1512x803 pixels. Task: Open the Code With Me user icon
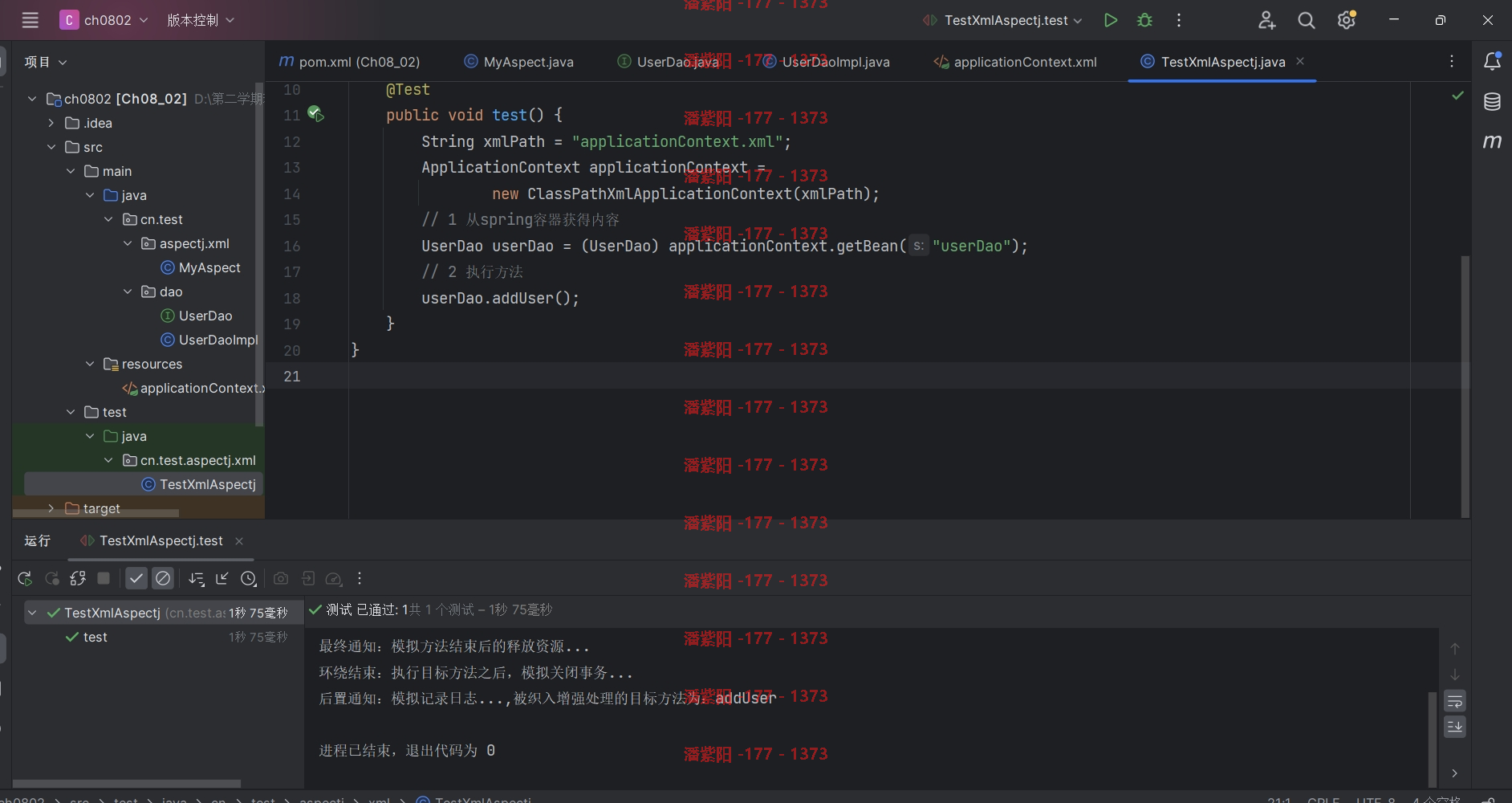click(x=1266, y=20)
